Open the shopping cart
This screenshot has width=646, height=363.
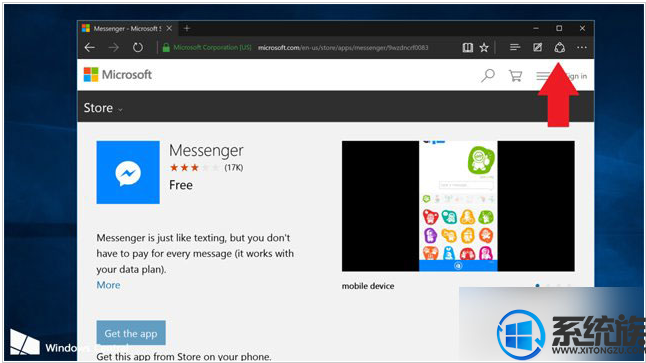[515, 75]
